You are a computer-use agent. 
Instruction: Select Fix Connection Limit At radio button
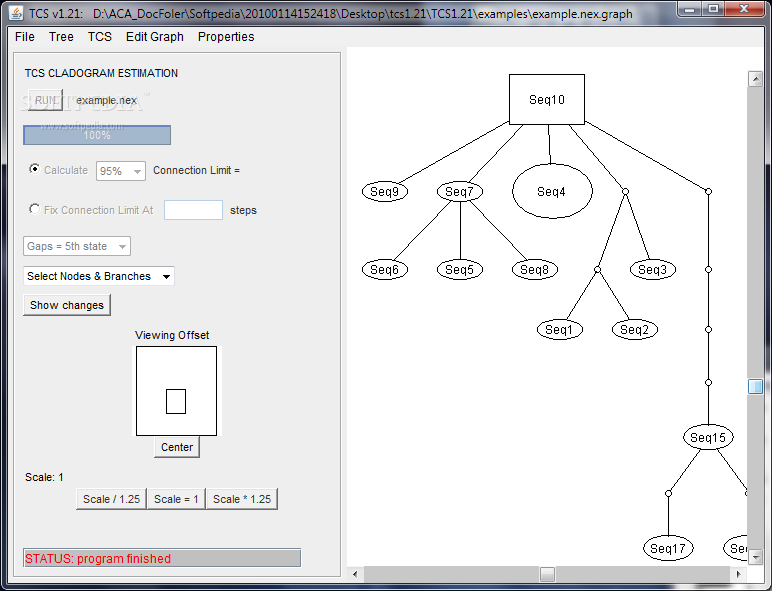coord(34,209)
